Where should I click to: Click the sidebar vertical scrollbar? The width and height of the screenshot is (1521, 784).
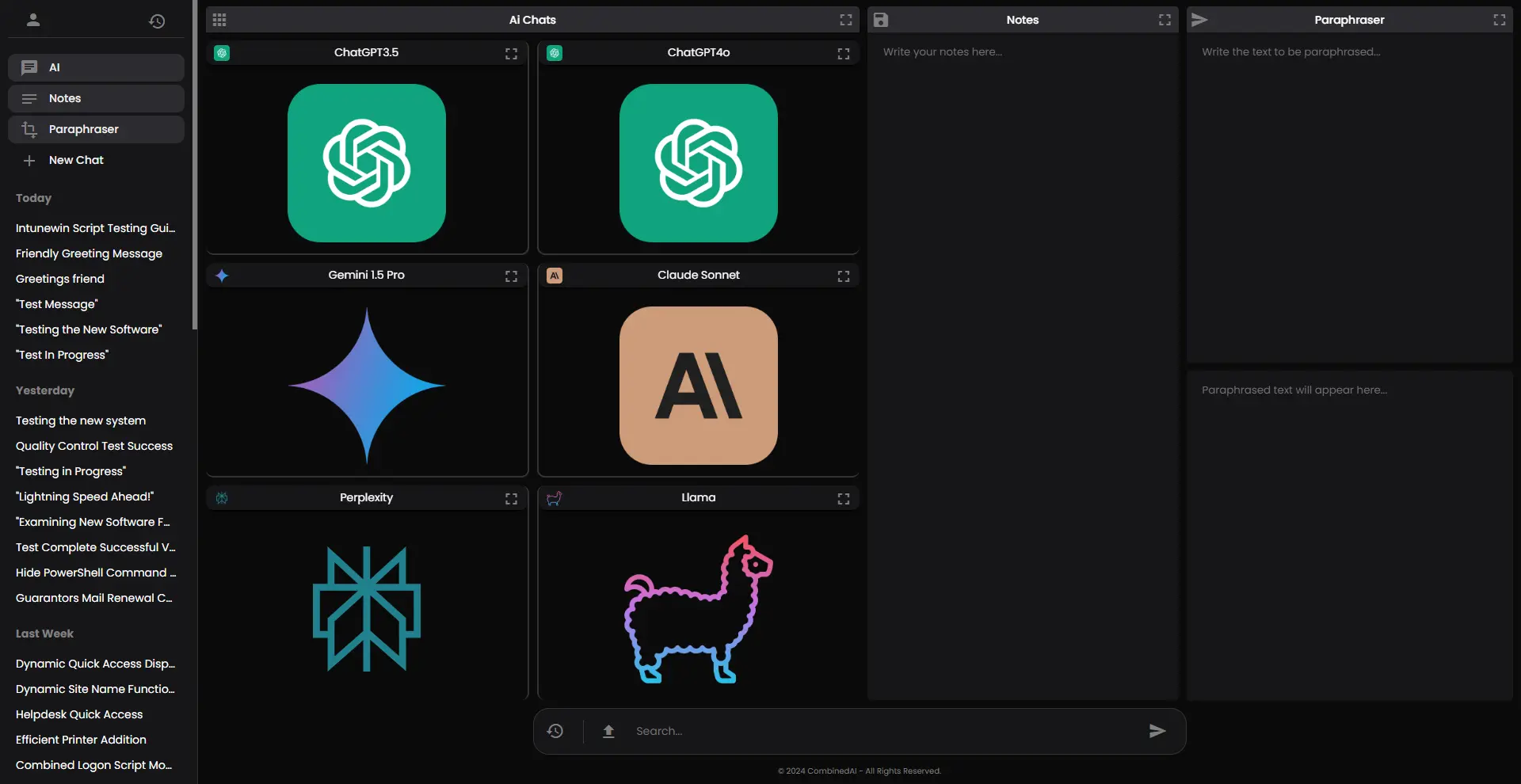tap(195, 158)
